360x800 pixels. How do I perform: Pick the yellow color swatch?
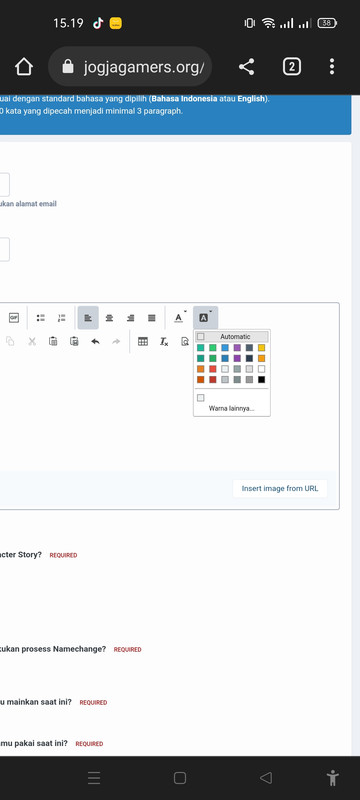pyautogui.click(x=262, y=348)
